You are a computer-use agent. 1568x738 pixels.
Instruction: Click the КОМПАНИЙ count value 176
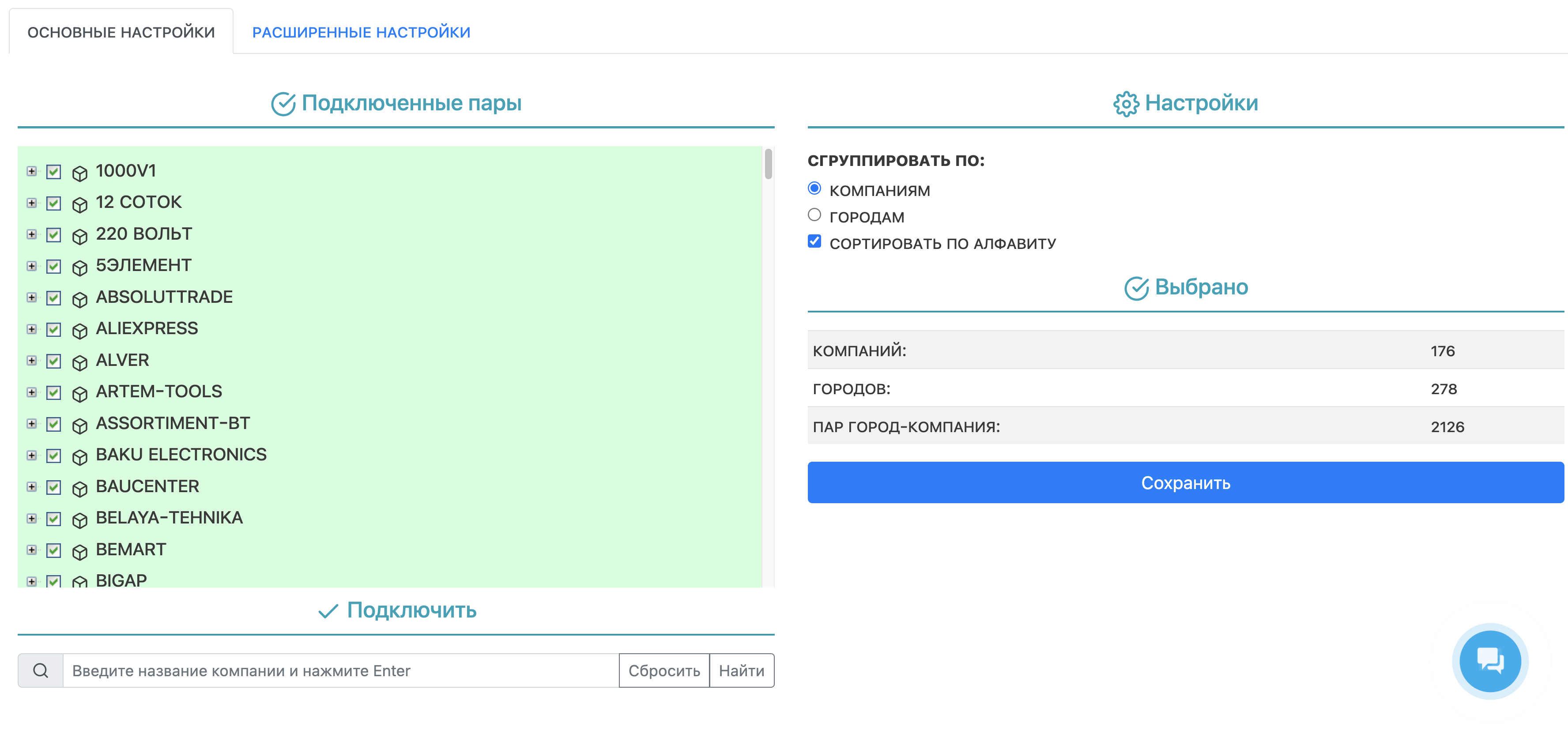tap(1442, 351)
